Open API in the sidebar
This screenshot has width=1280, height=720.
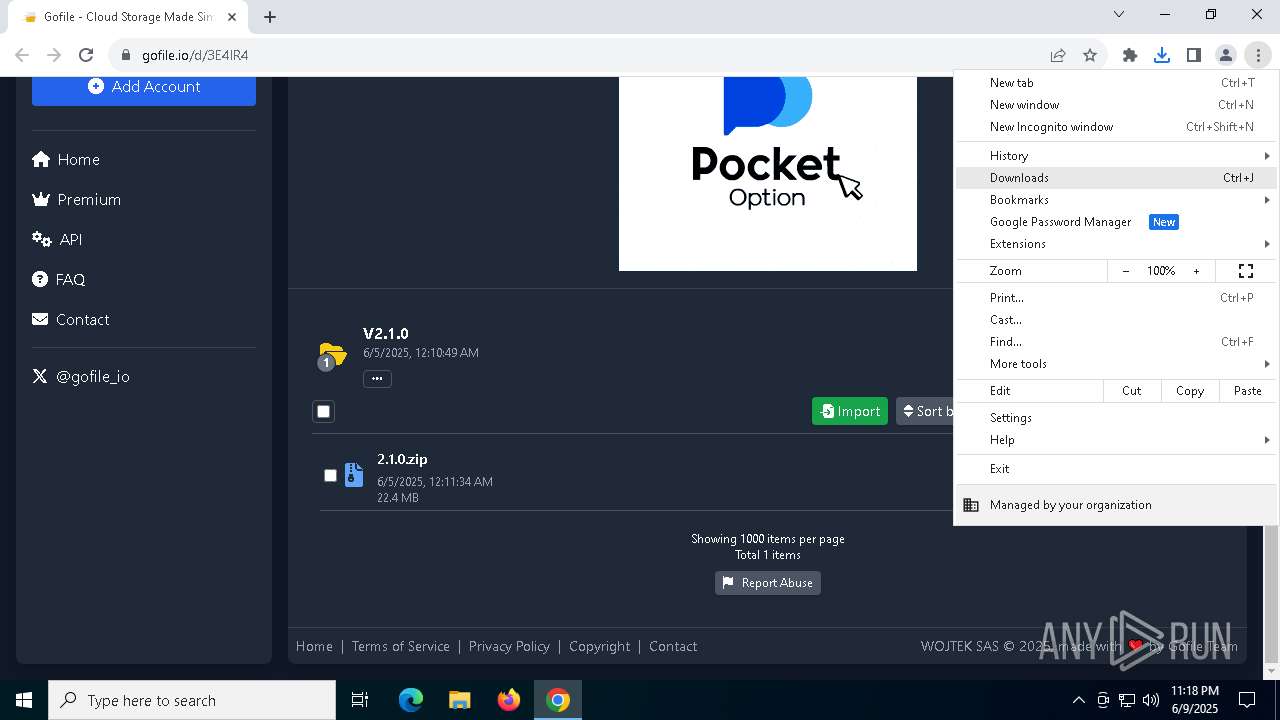pyautogui.click(x=57, y=240)
